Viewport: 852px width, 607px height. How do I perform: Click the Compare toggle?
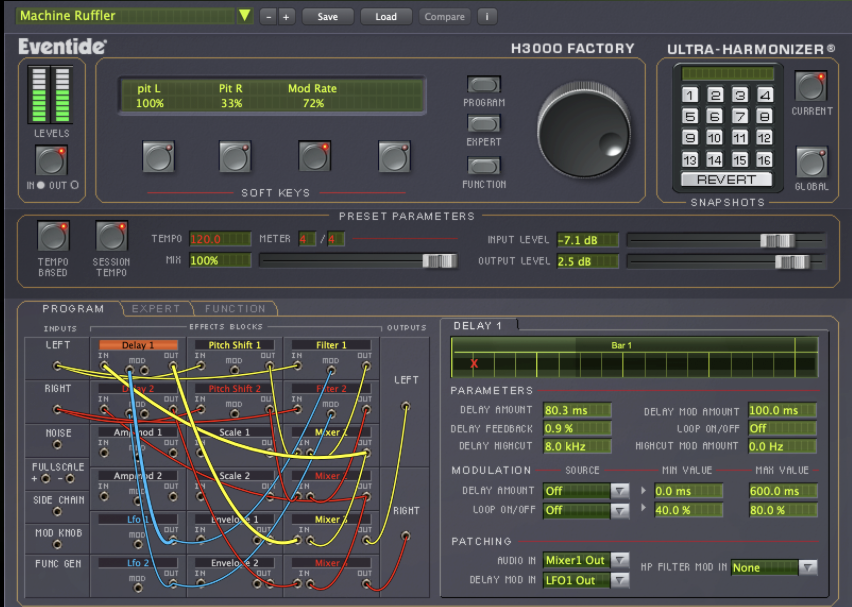(x=443, y=16)
